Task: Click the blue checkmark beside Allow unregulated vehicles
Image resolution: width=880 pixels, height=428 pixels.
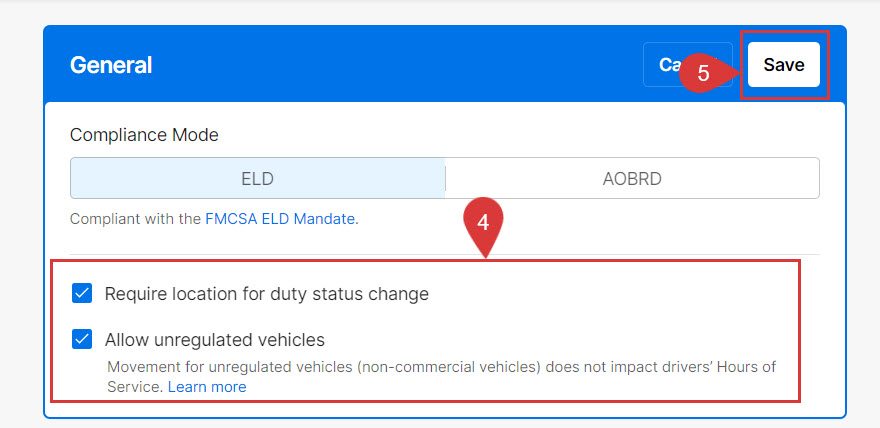Action: (x=83, y=339)
